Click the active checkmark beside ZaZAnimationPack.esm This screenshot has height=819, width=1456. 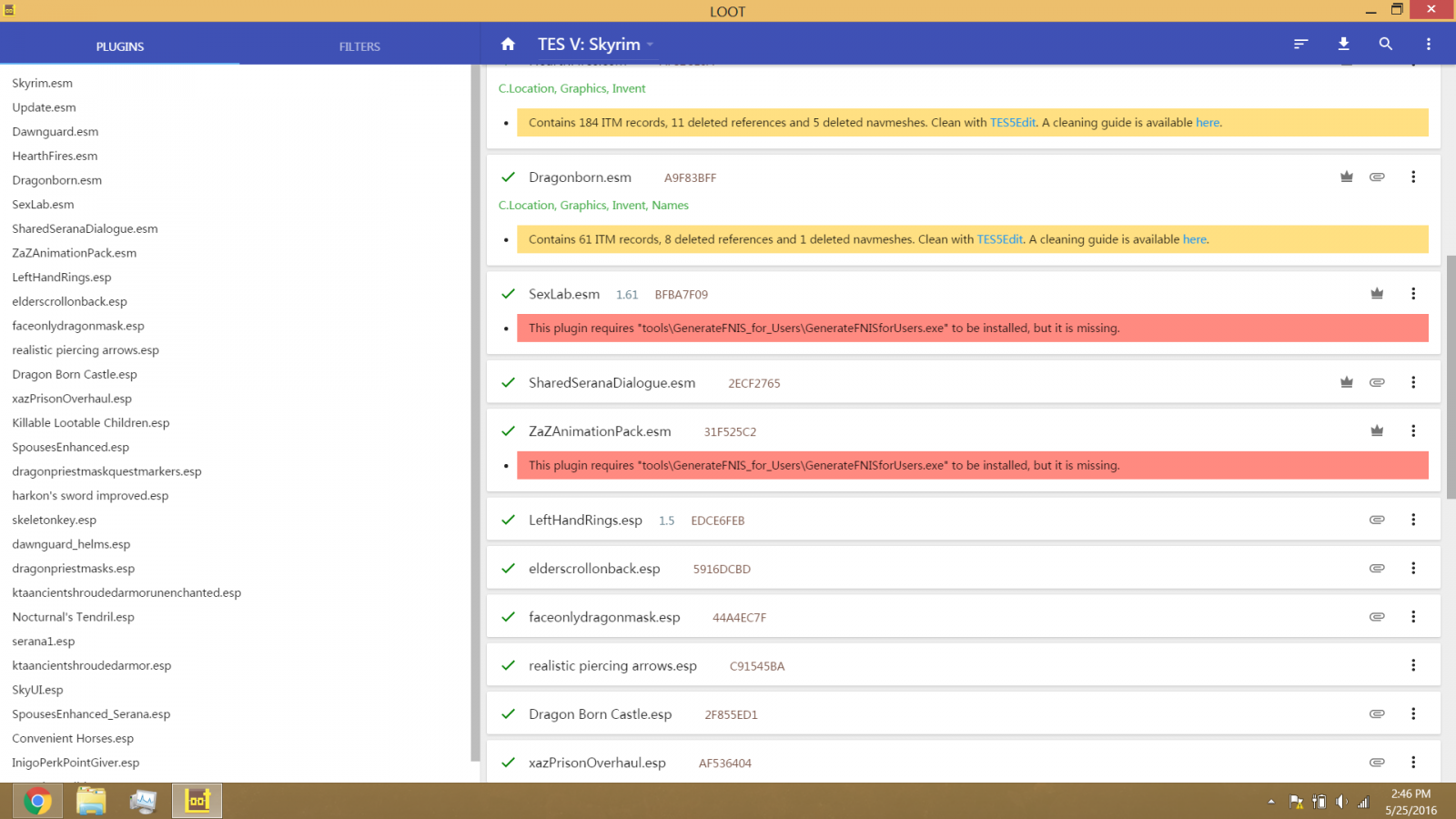(x=509, y=430)
